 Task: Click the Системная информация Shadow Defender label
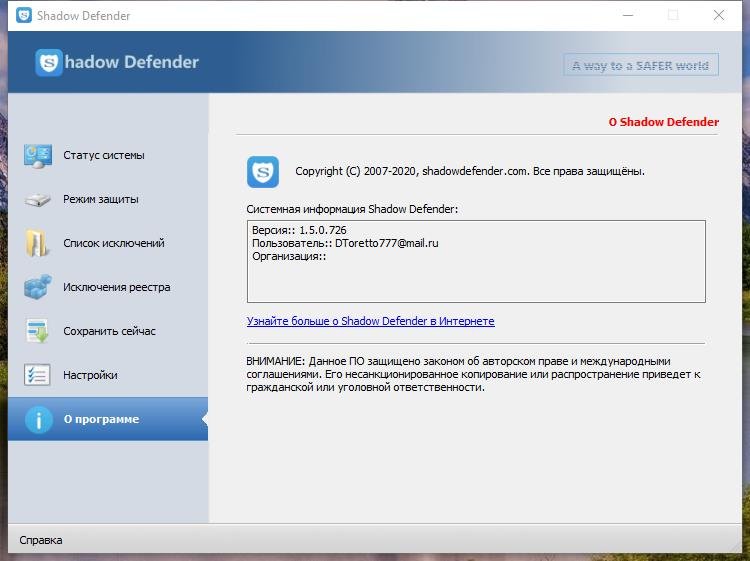352,209
